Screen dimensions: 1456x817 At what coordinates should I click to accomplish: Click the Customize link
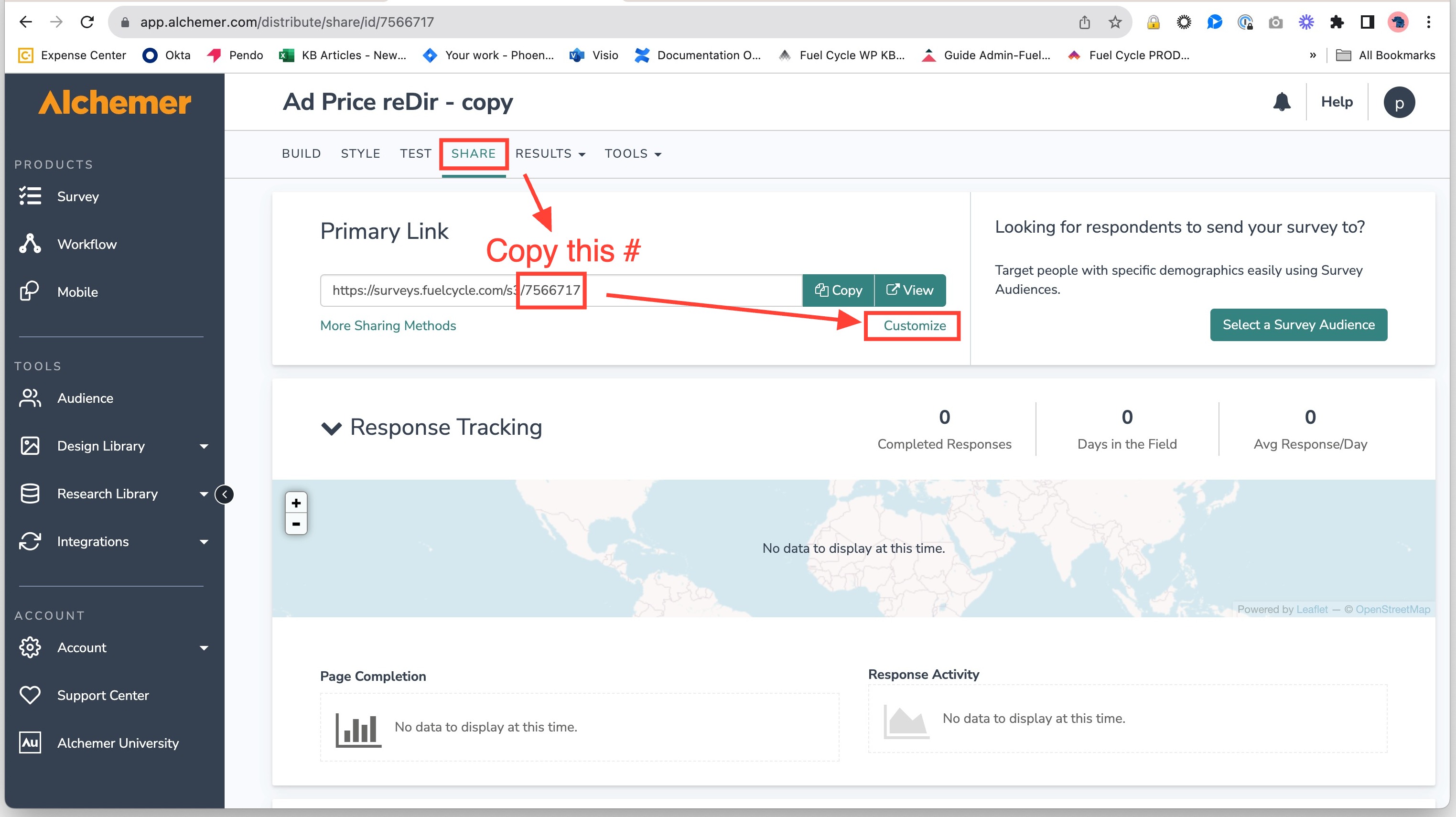coord(914,325)
